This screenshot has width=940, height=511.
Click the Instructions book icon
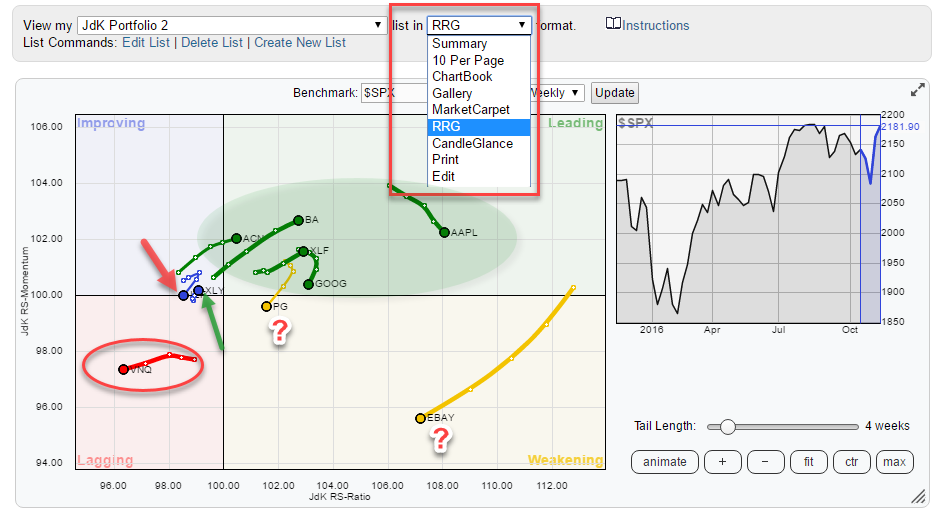pos(613,24)
